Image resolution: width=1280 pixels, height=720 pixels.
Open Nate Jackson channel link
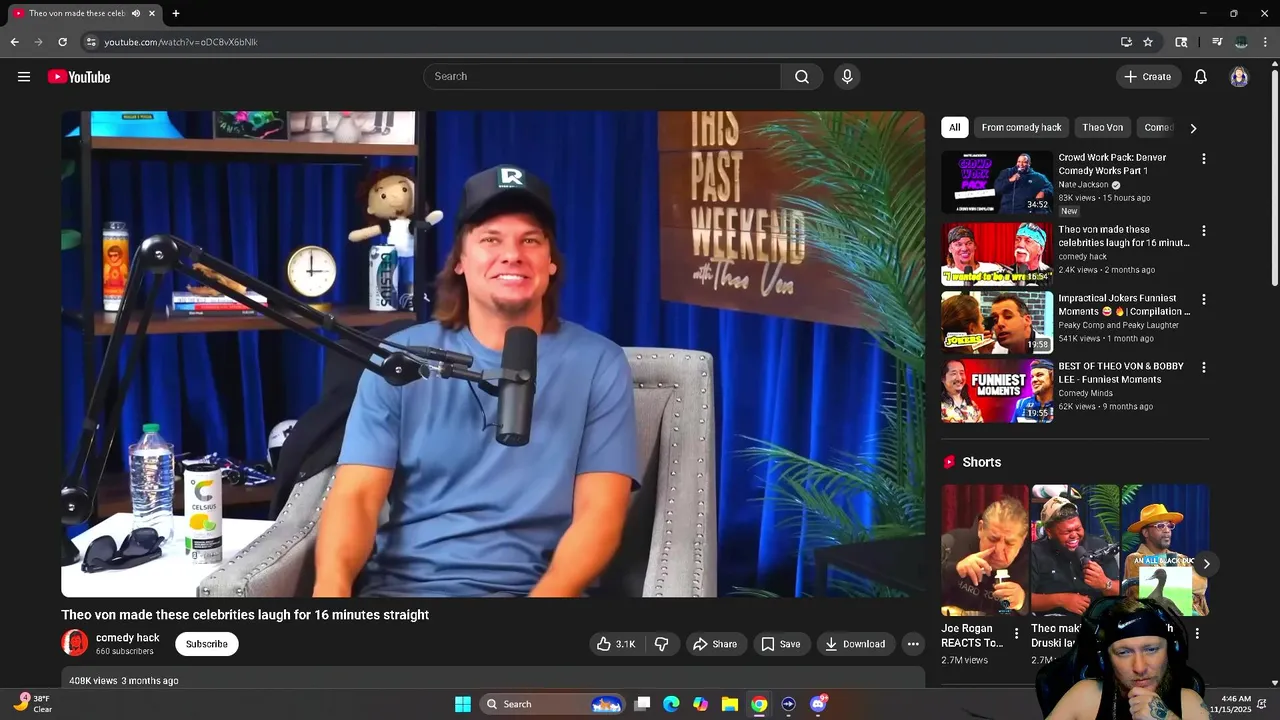click(x=1083, y=185)
